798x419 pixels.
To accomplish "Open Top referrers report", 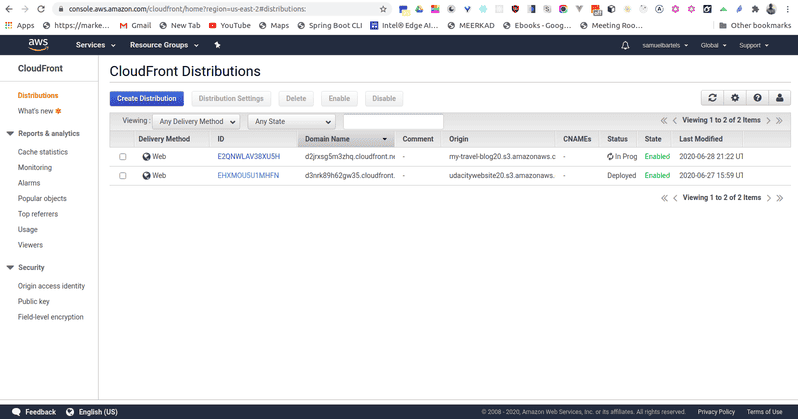I will click(38, 214).
